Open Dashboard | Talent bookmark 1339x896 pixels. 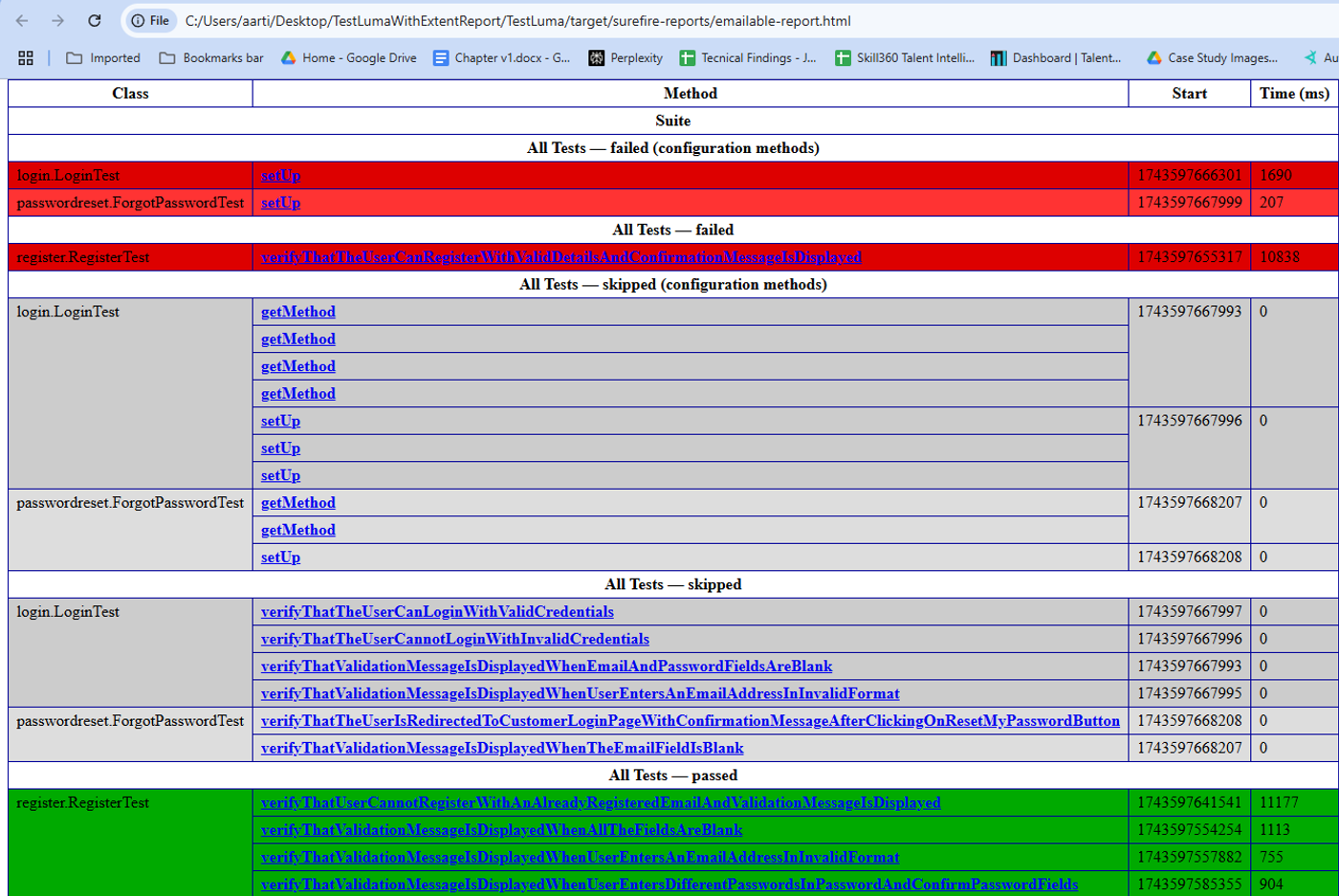[1056, 57]
